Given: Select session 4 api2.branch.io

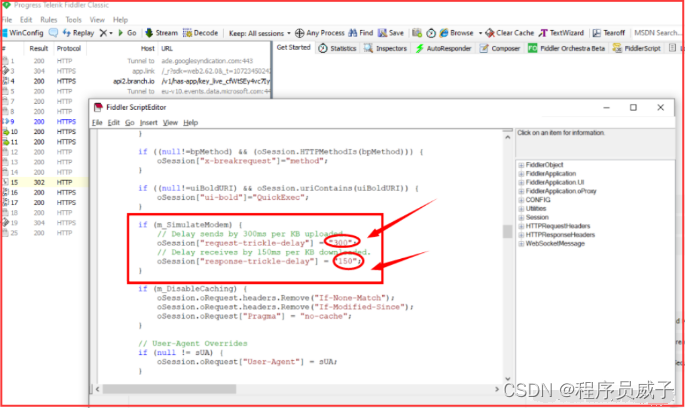Looking at the screenshot, I should pyautogui.click(x=136, y=81).
